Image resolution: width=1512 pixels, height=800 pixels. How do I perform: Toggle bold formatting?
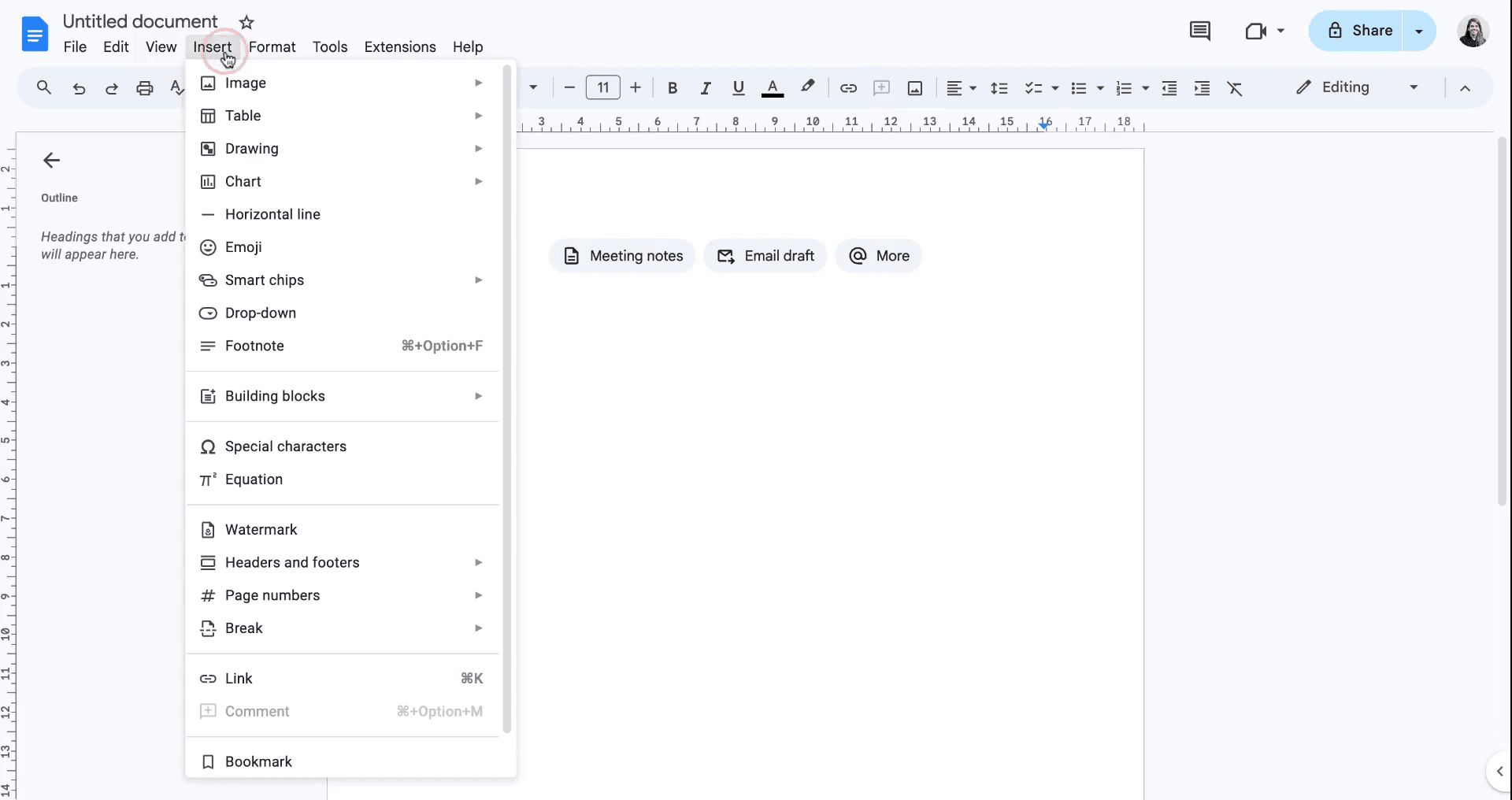click(x=673, y=87)
